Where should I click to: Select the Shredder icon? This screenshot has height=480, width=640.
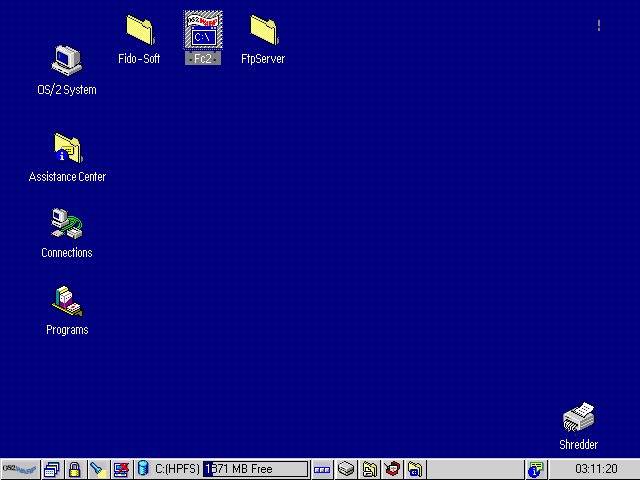point(578,417)
